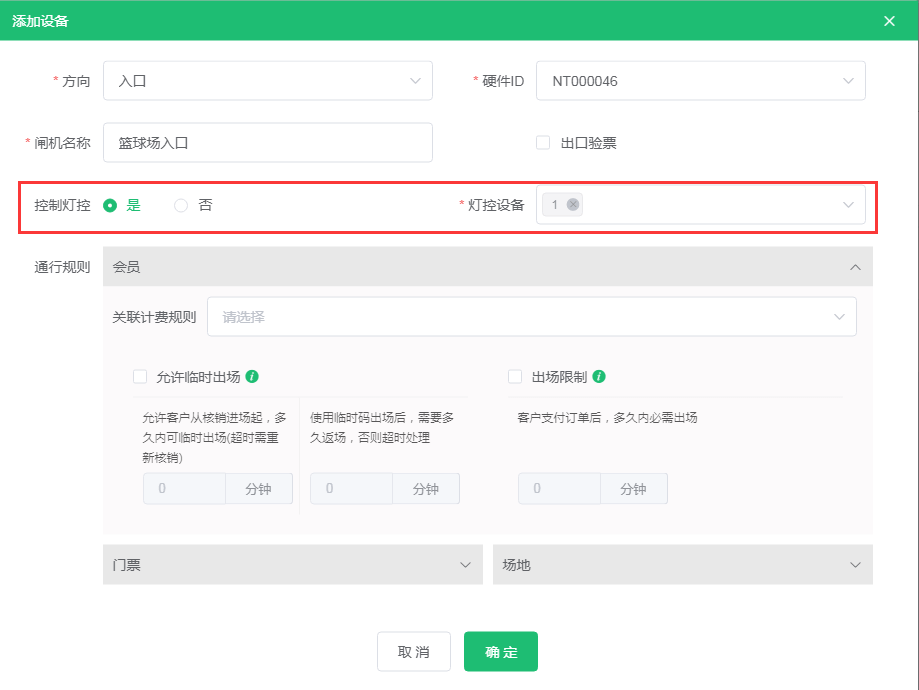Select 是 for 控制灯控

coord(111,205)
